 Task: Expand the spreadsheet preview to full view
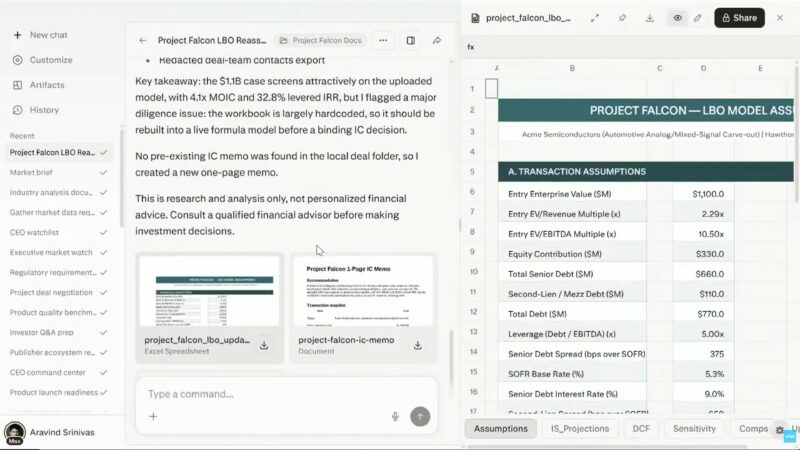point(595,18)
